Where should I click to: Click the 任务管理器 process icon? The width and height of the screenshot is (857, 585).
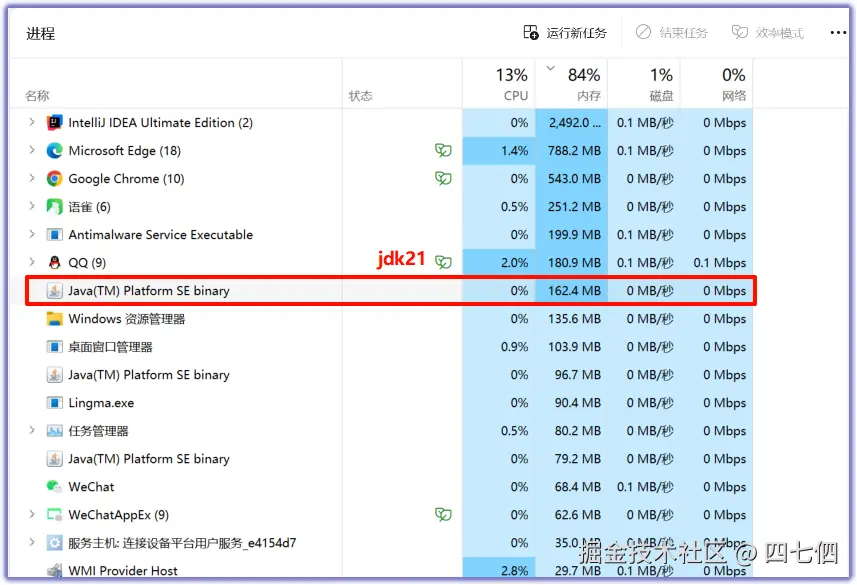(54, 431)
